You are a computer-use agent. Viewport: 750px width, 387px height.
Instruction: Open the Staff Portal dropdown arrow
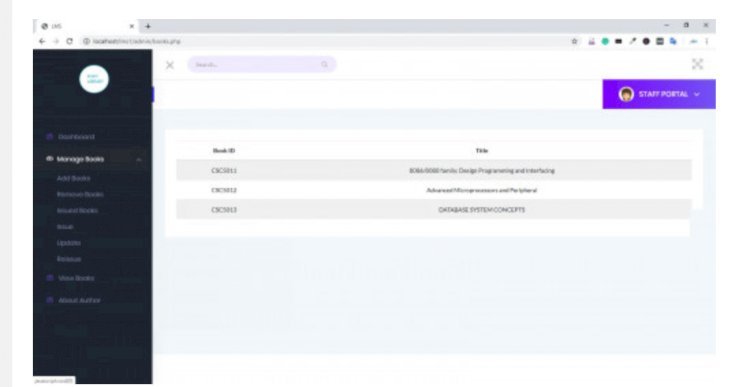696,94
